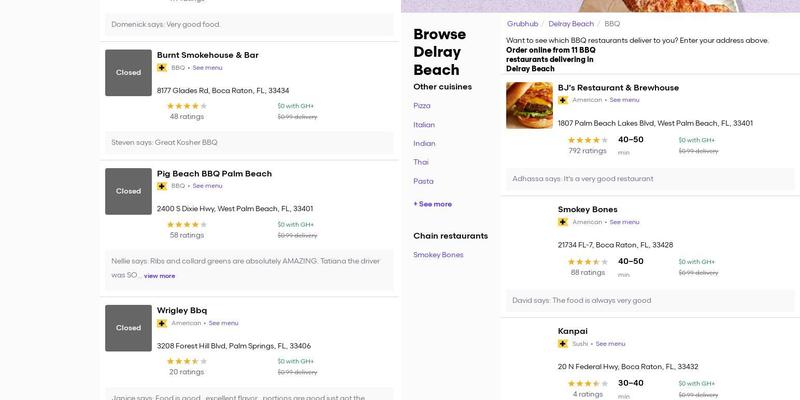The height and width of the screenshot is (400, 800).
Task: Click the GH+ badge icon for Wrigley Bbq
Action: coord(162,323)
